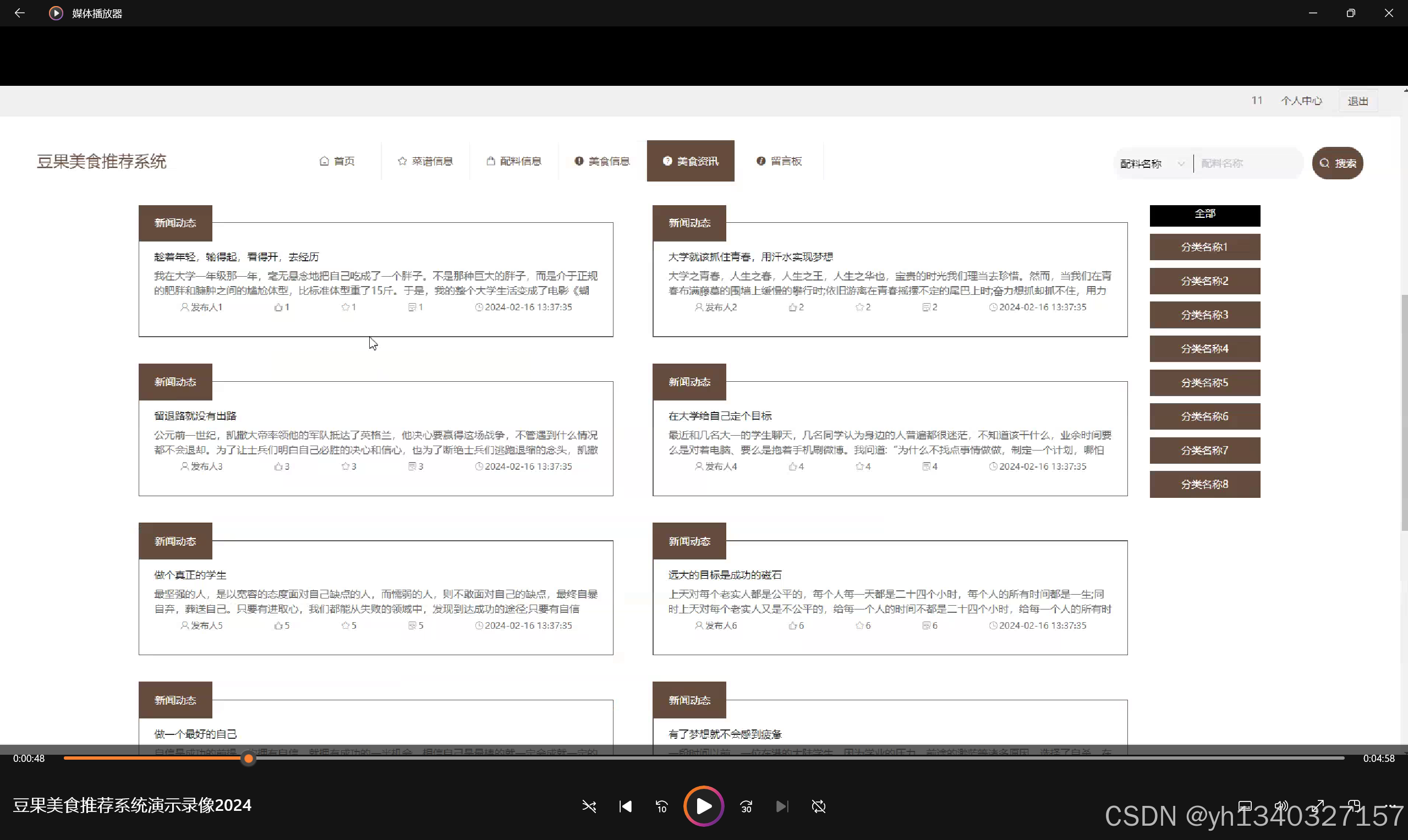Select the 美食资讯 nav tab
The image size is (1408, 840).
(691, 161)
